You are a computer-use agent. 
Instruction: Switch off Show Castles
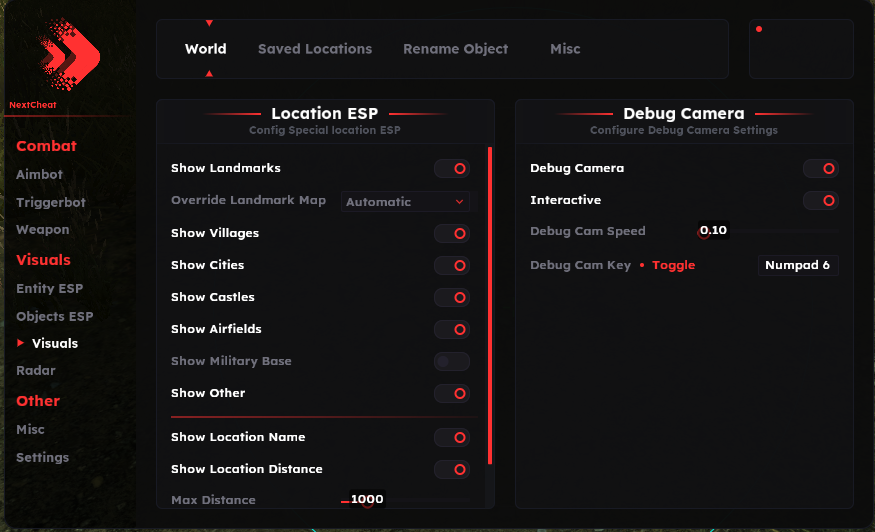pos(452,297)
